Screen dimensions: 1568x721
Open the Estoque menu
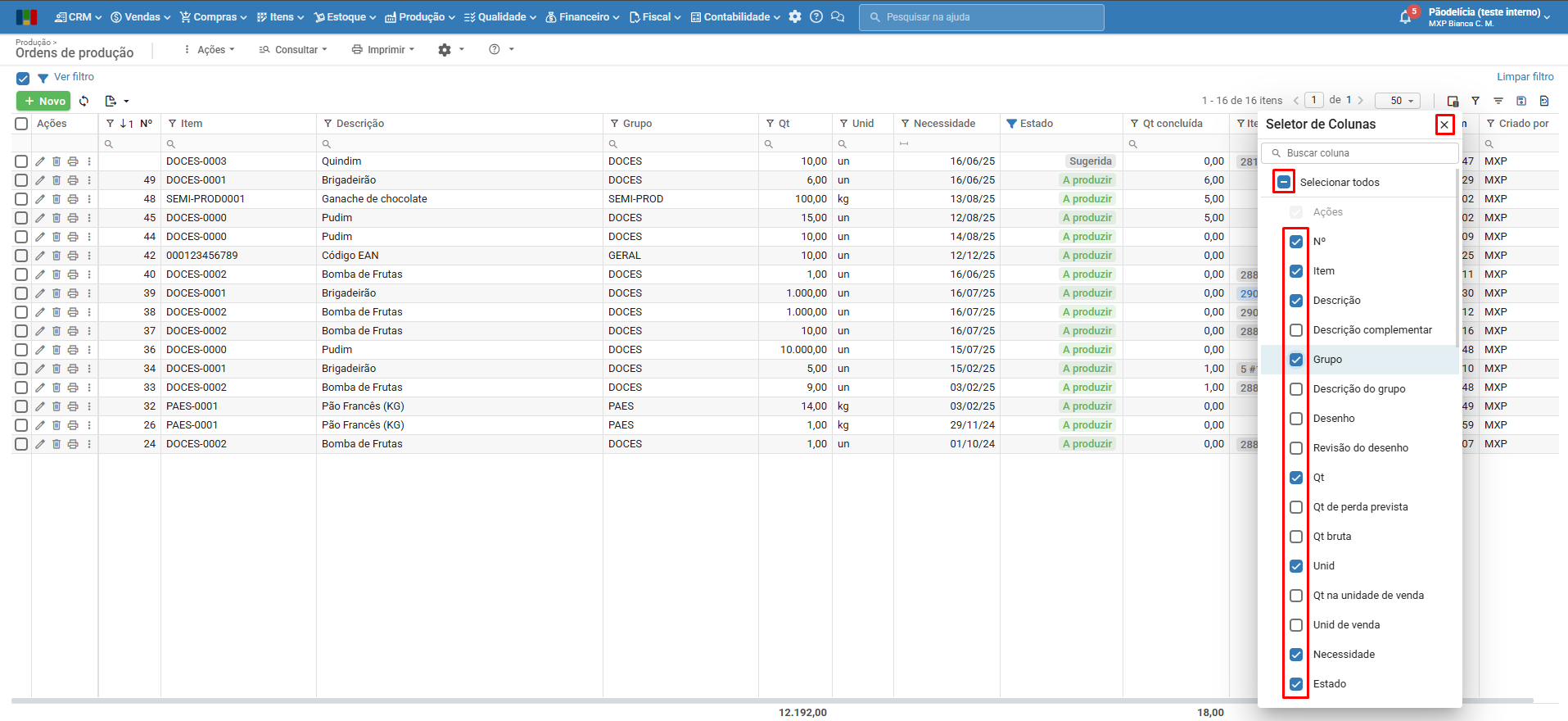click(345, 17)
